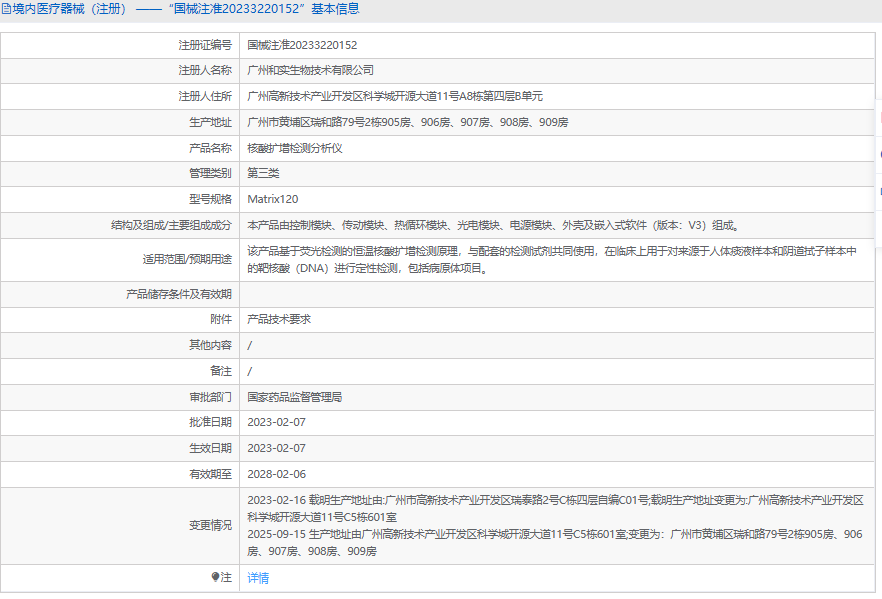The image size is (882, 599).
Task: Click the 适用范围/预期用途 row label
Action: tap(187, 259)
